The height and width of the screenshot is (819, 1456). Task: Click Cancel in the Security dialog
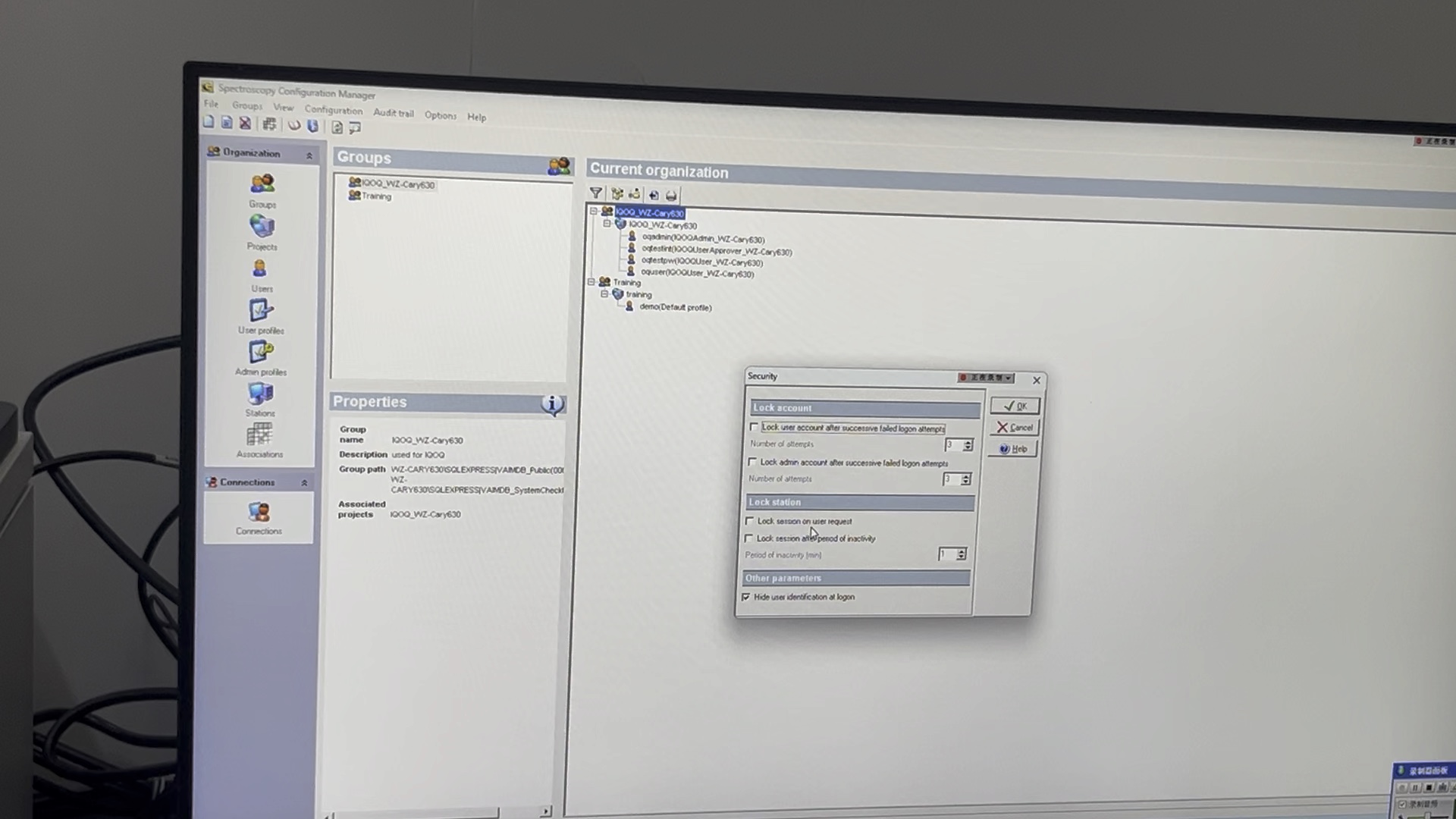[x=1014, y=427]
